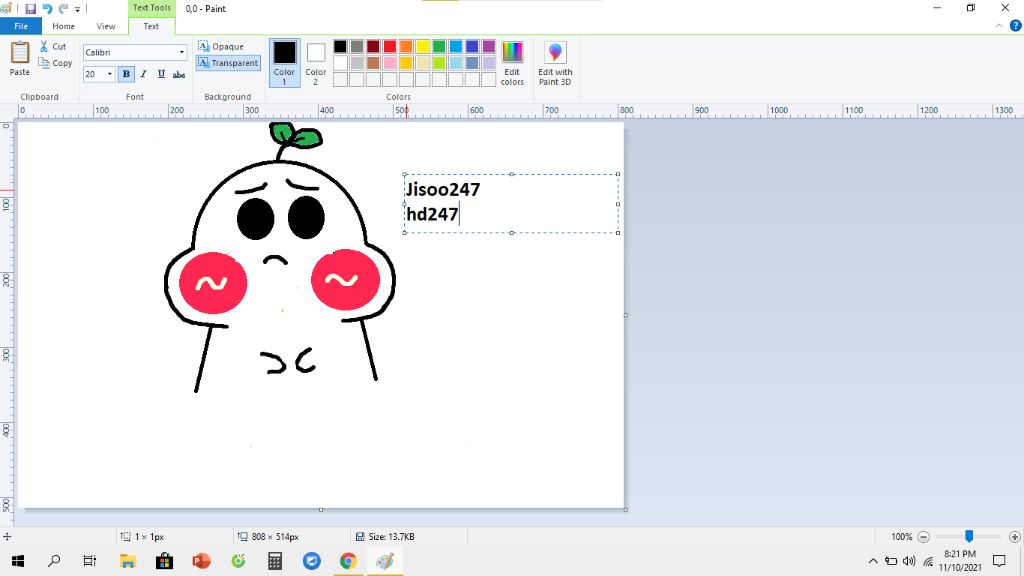Select Color 2 as active color
Screen dimensions: 1024x576
315,63
